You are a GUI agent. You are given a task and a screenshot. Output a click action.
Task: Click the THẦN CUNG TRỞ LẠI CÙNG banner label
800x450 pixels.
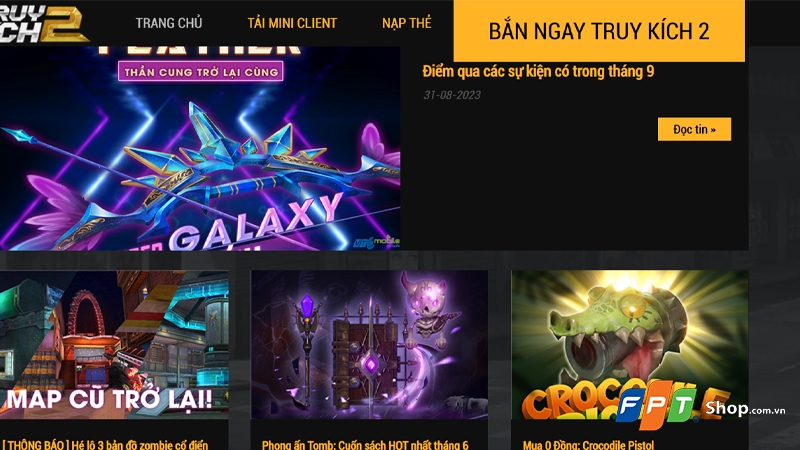(x=201, y=71)
